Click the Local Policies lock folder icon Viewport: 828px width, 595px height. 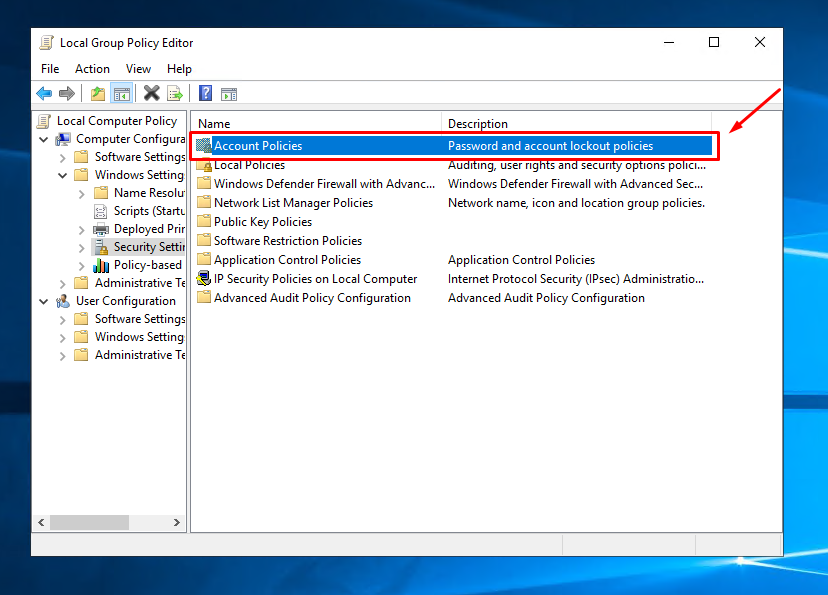(204, 165)
